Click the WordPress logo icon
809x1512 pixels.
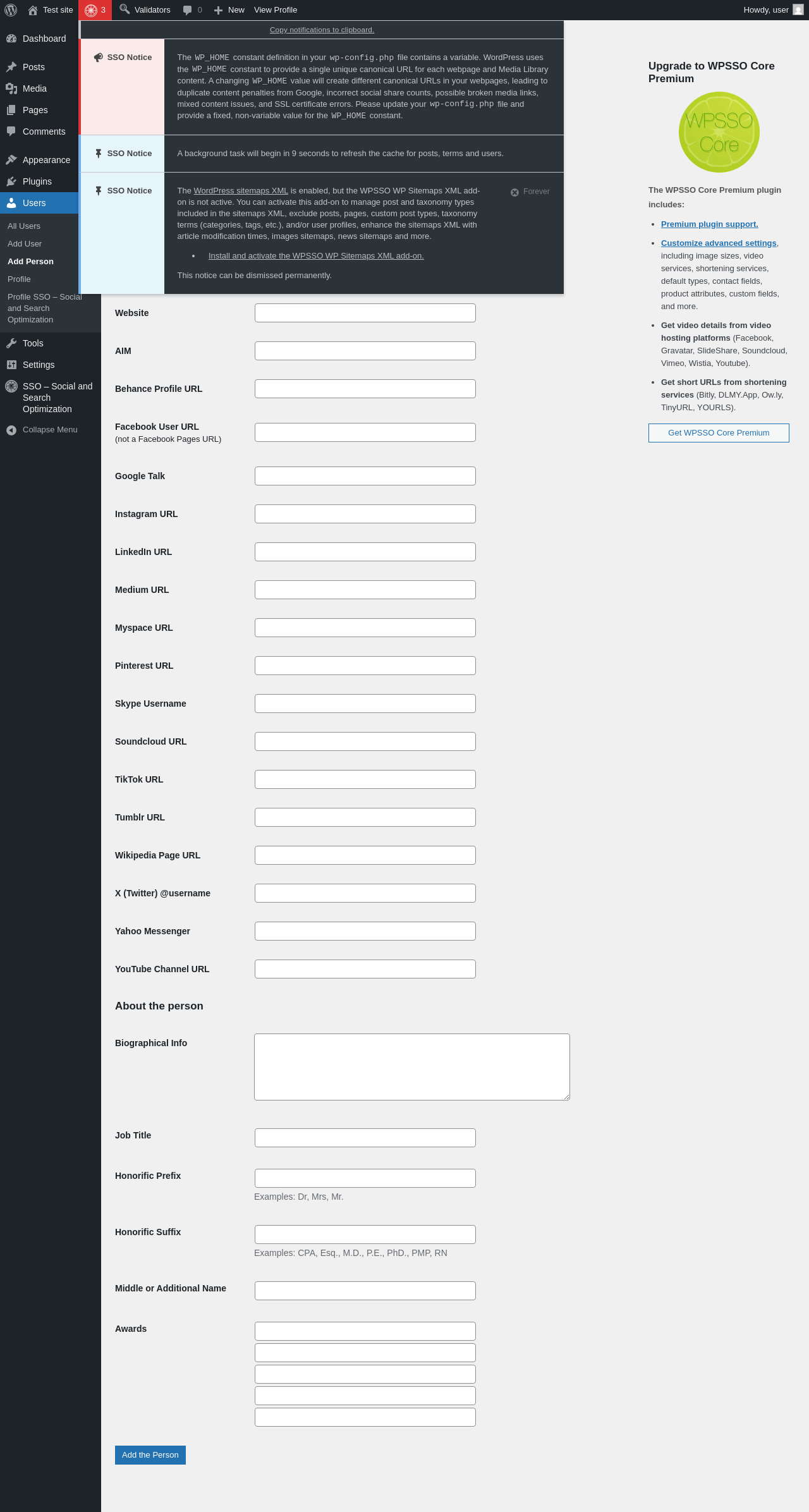[11, 10]
